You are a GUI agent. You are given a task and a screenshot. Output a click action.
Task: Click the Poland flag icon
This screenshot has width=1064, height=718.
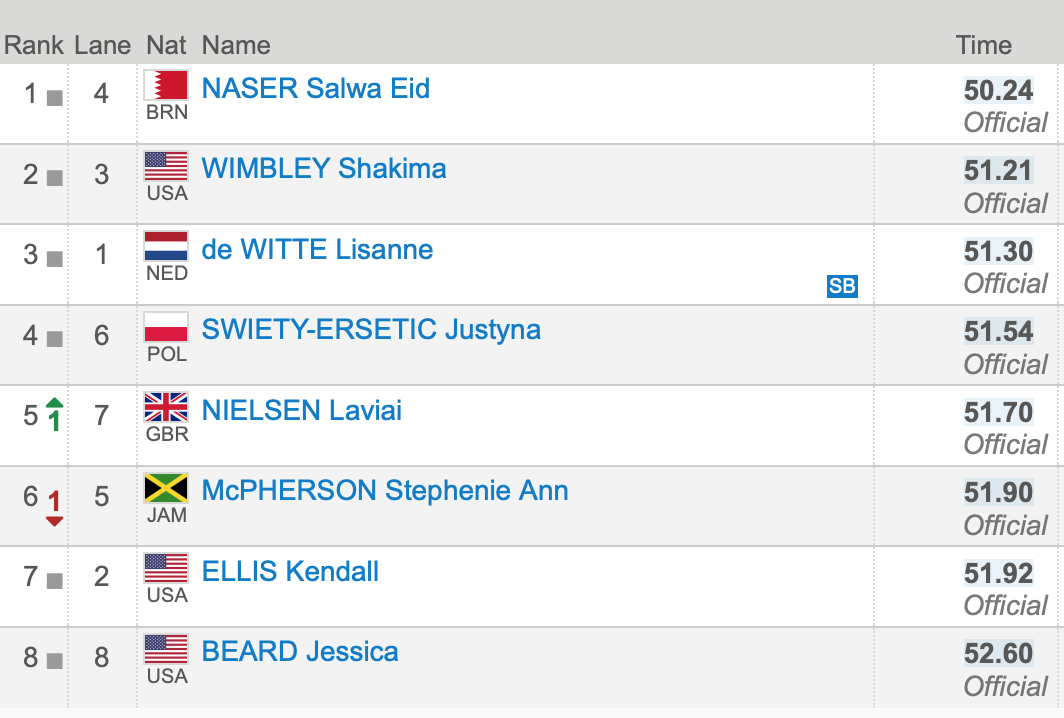click(x=166, y=327)
